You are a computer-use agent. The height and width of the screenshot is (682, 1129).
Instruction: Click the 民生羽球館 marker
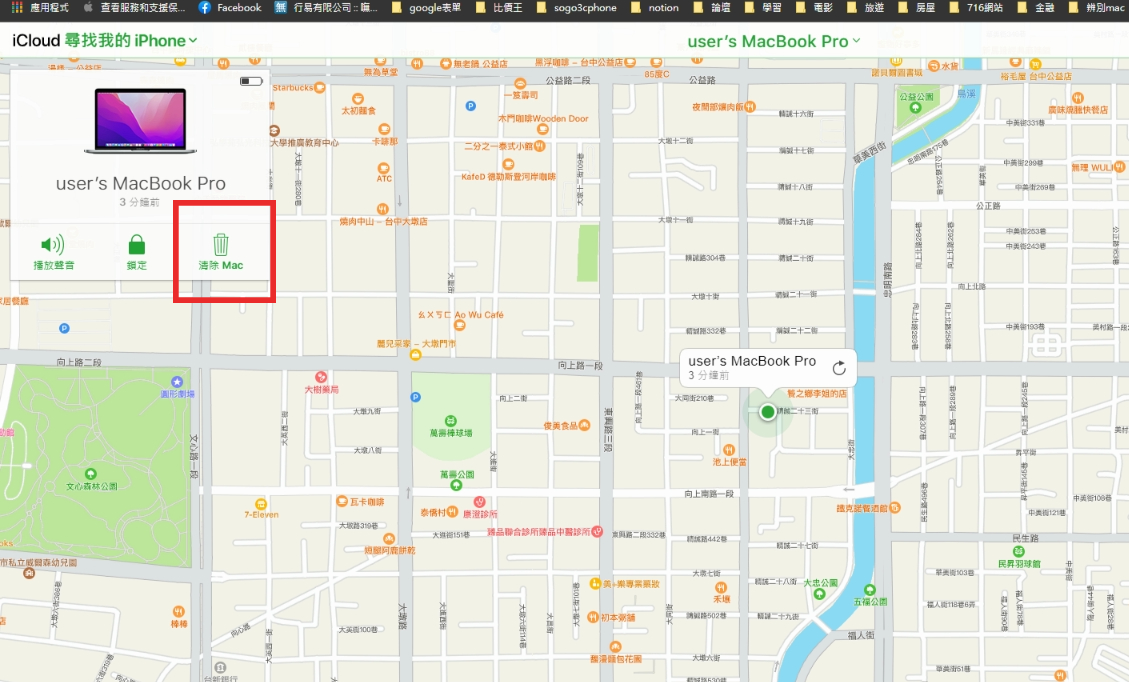click(x=1019, y=552)
